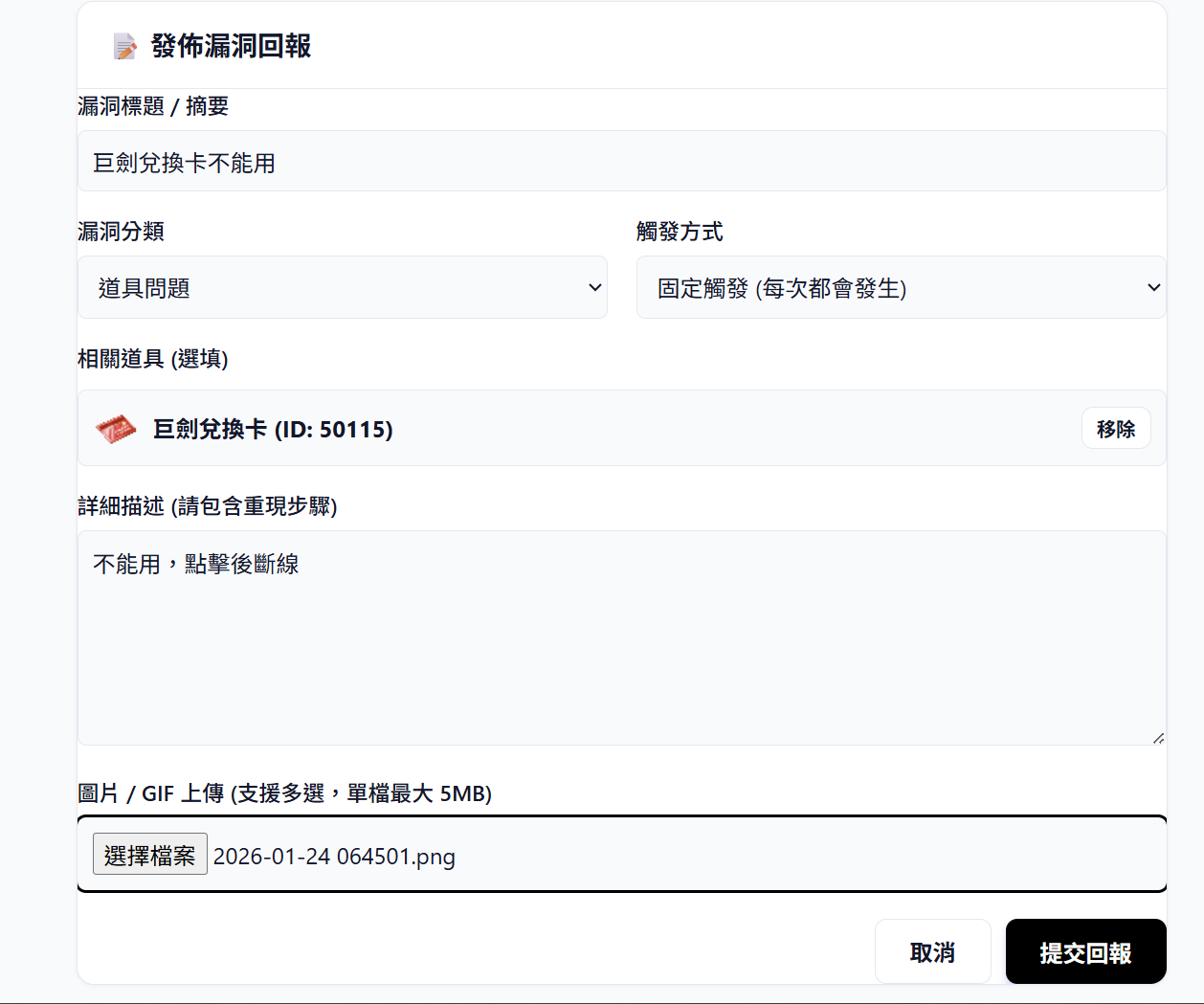Focus the 漏洞標題 title input field
Image resolution: width=1204 pixels, height=1004 pixels.
(621, 162)
